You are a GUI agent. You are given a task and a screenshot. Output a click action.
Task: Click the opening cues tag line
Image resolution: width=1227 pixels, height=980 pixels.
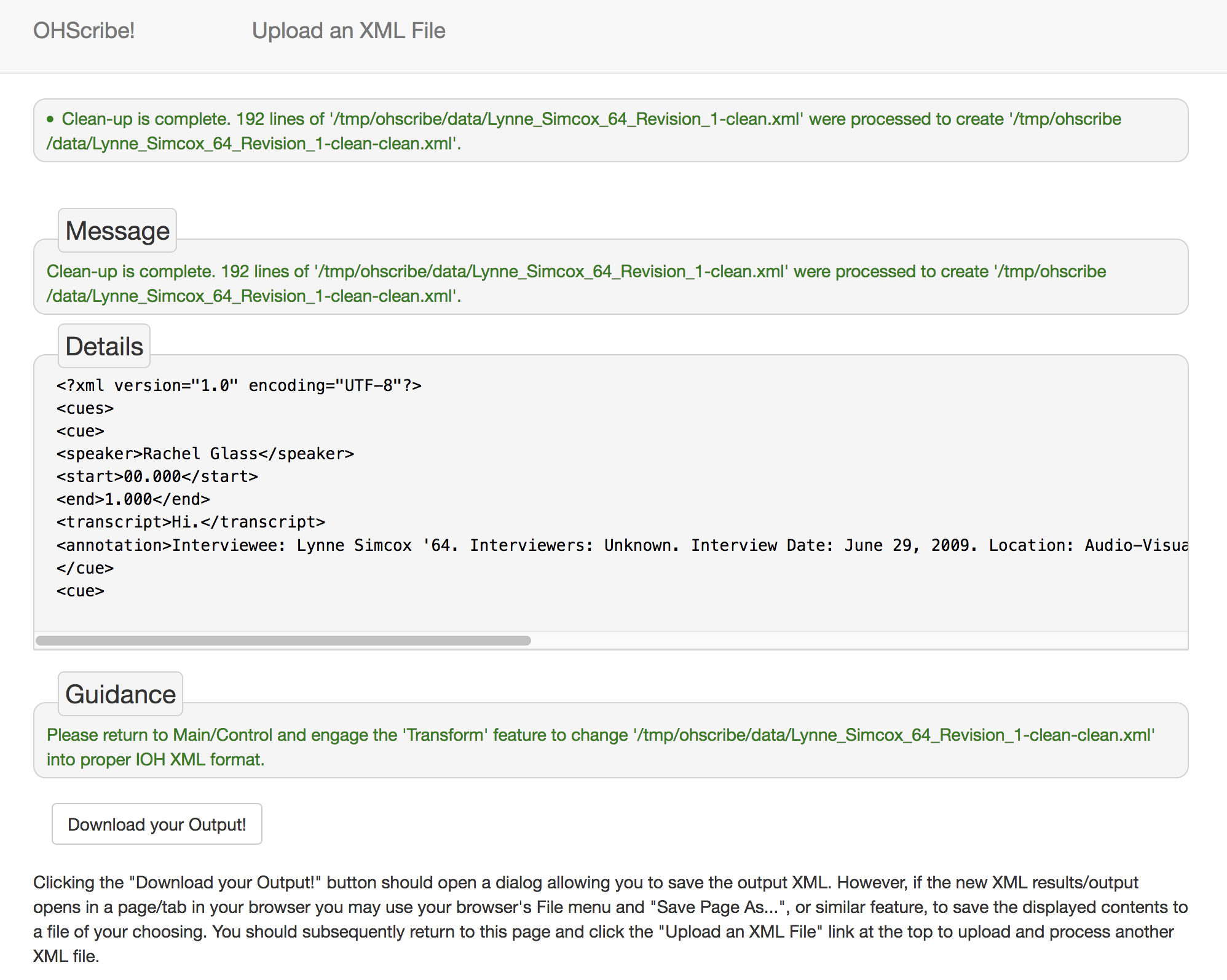[85, 408]
